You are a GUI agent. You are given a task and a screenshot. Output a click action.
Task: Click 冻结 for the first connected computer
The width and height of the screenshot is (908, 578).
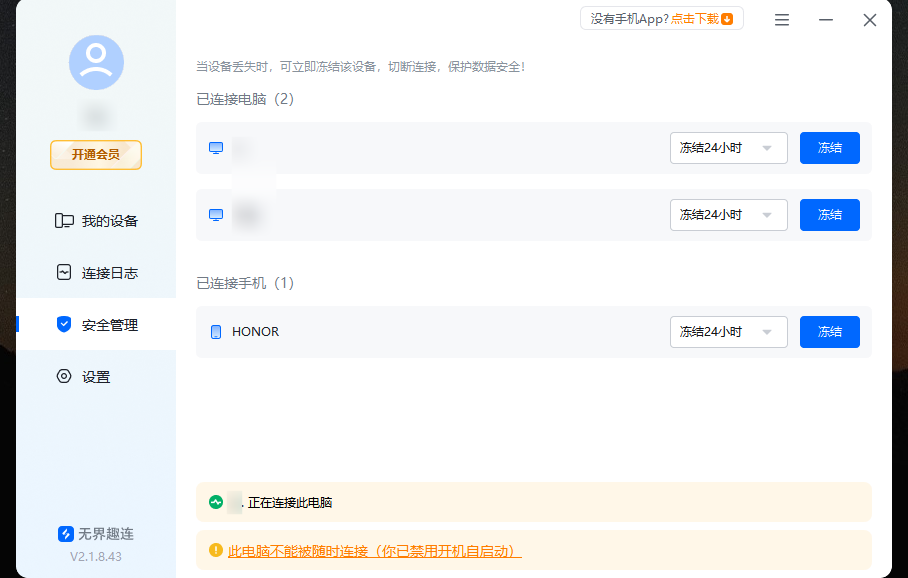[x=829, y=147]
